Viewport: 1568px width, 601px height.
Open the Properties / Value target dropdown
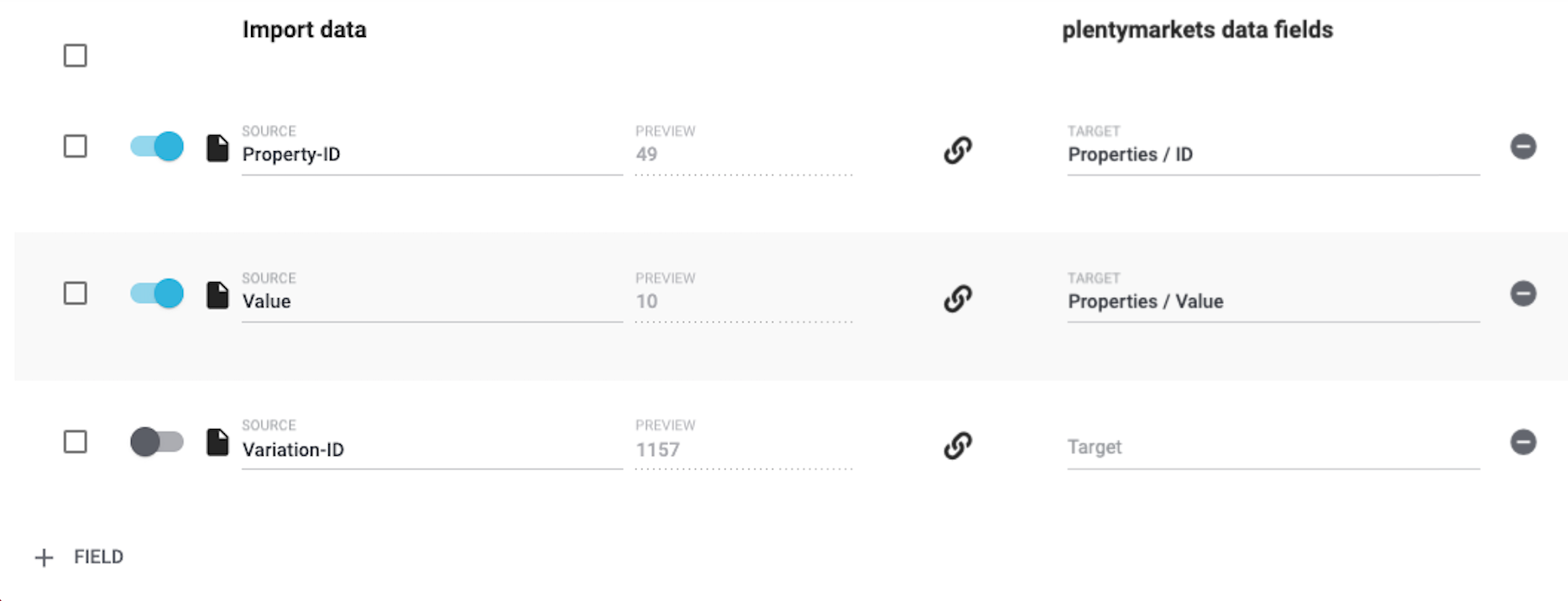(x=1272, y=301)
